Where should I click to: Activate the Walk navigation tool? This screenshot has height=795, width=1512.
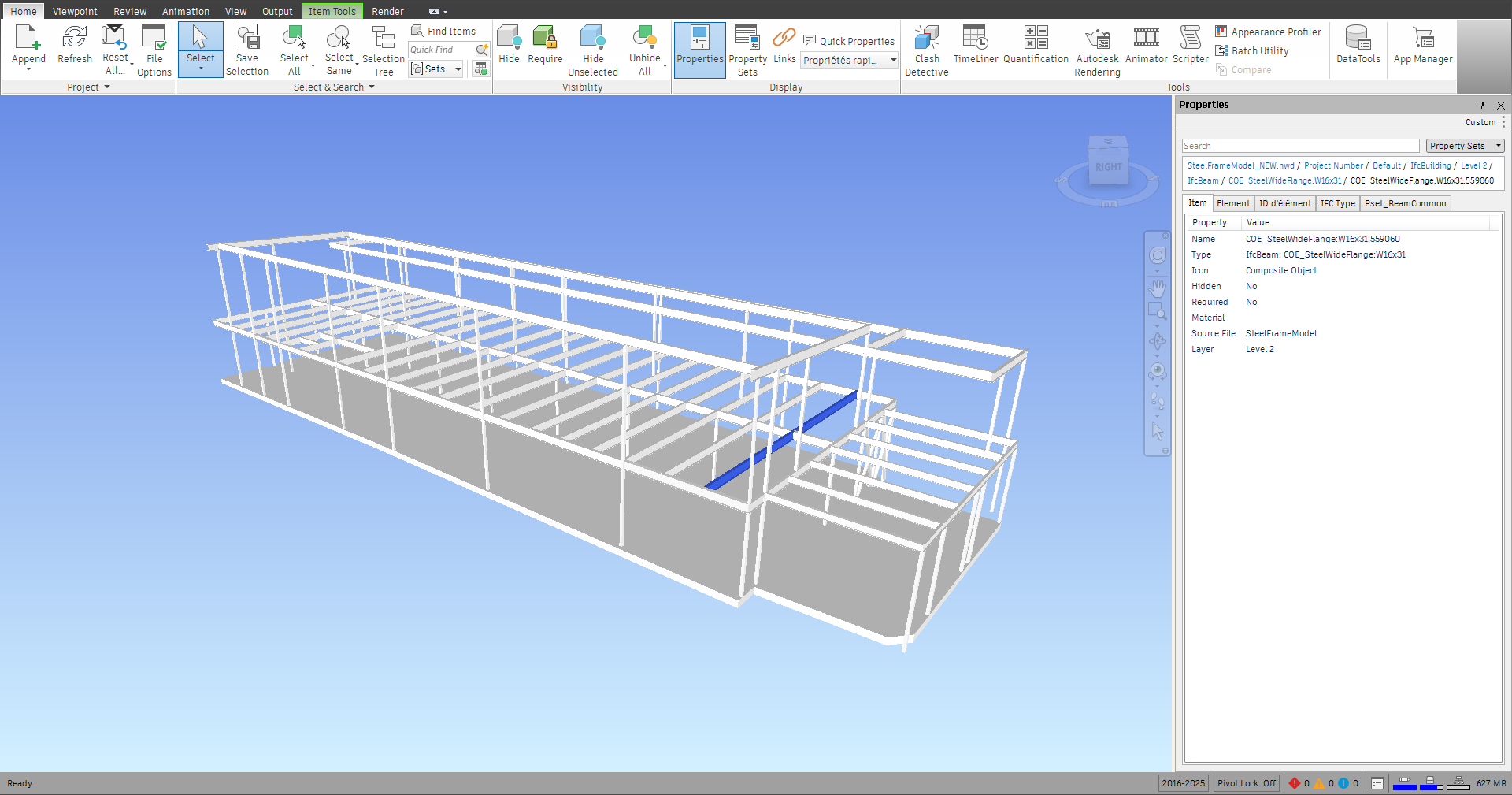(x=1157, y=401)
